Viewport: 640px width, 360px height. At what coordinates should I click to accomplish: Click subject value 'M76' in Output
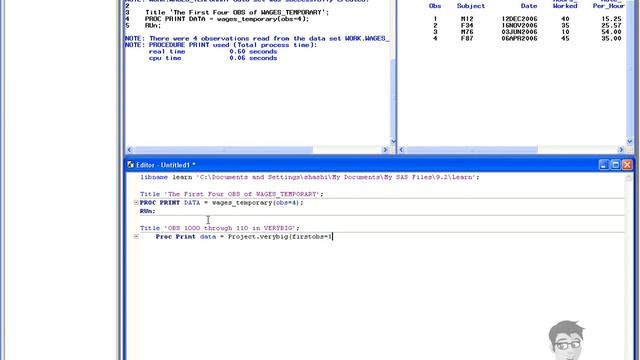[467, 32]
